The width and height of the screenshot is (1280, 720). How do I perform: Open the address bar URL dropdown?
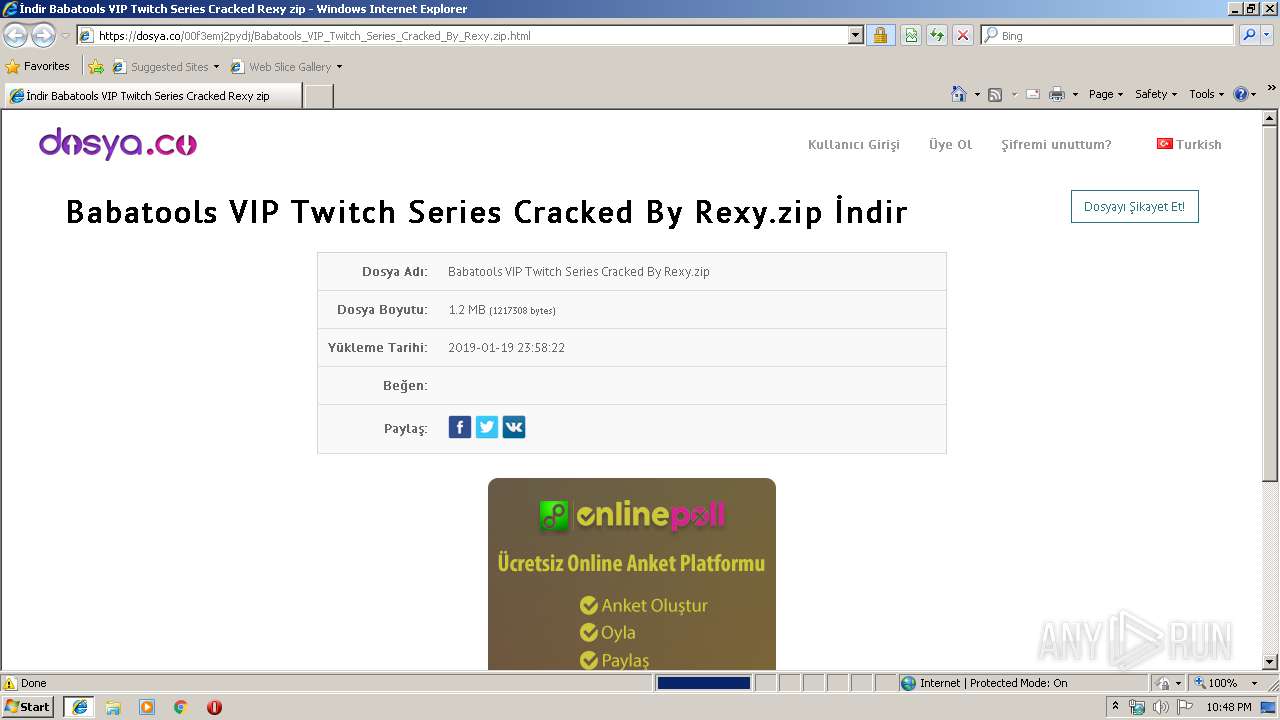tap(856, 36)
